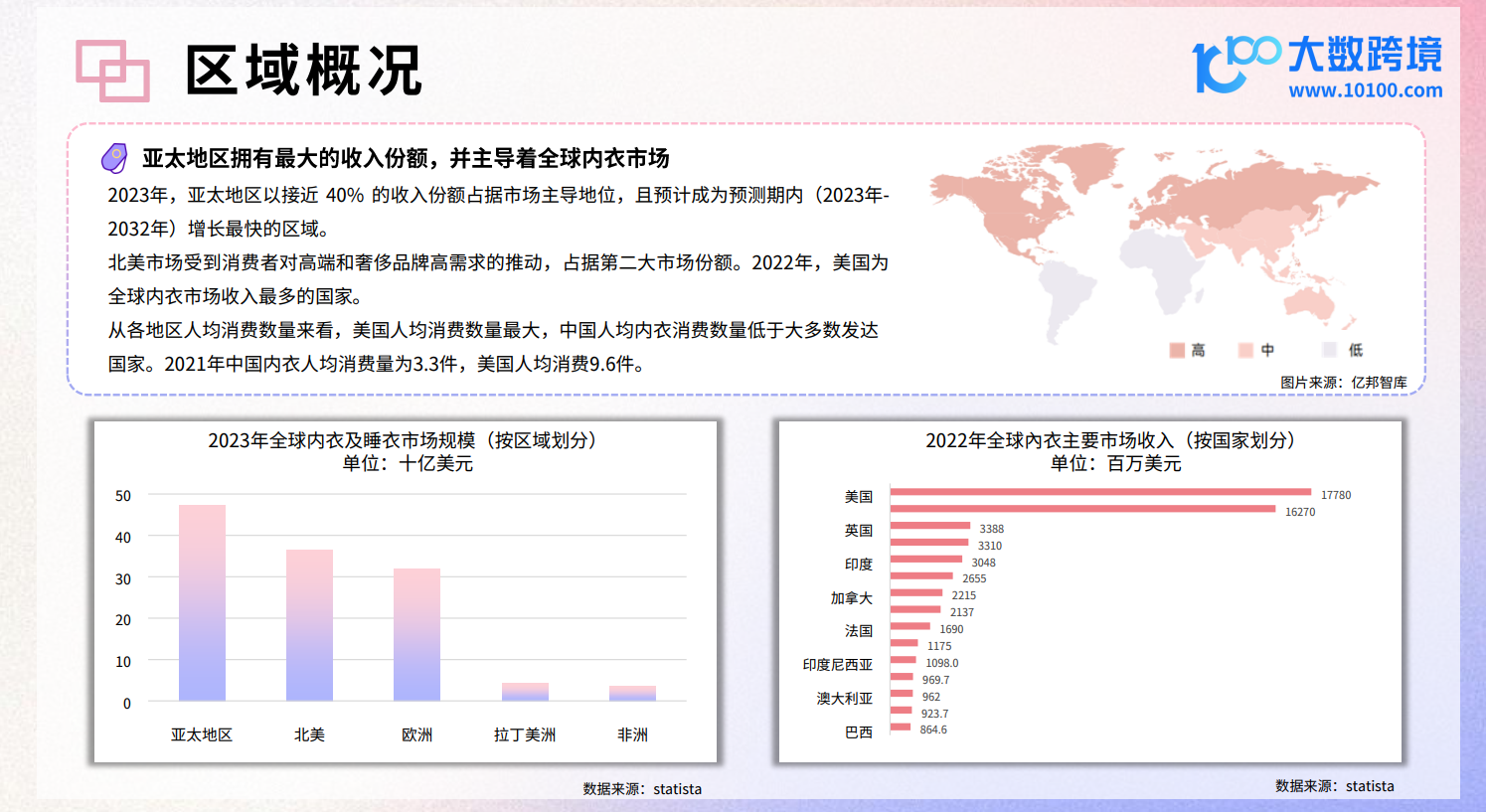
Task: Click the 中 legend color swatch
Action: click(1245, 350)
